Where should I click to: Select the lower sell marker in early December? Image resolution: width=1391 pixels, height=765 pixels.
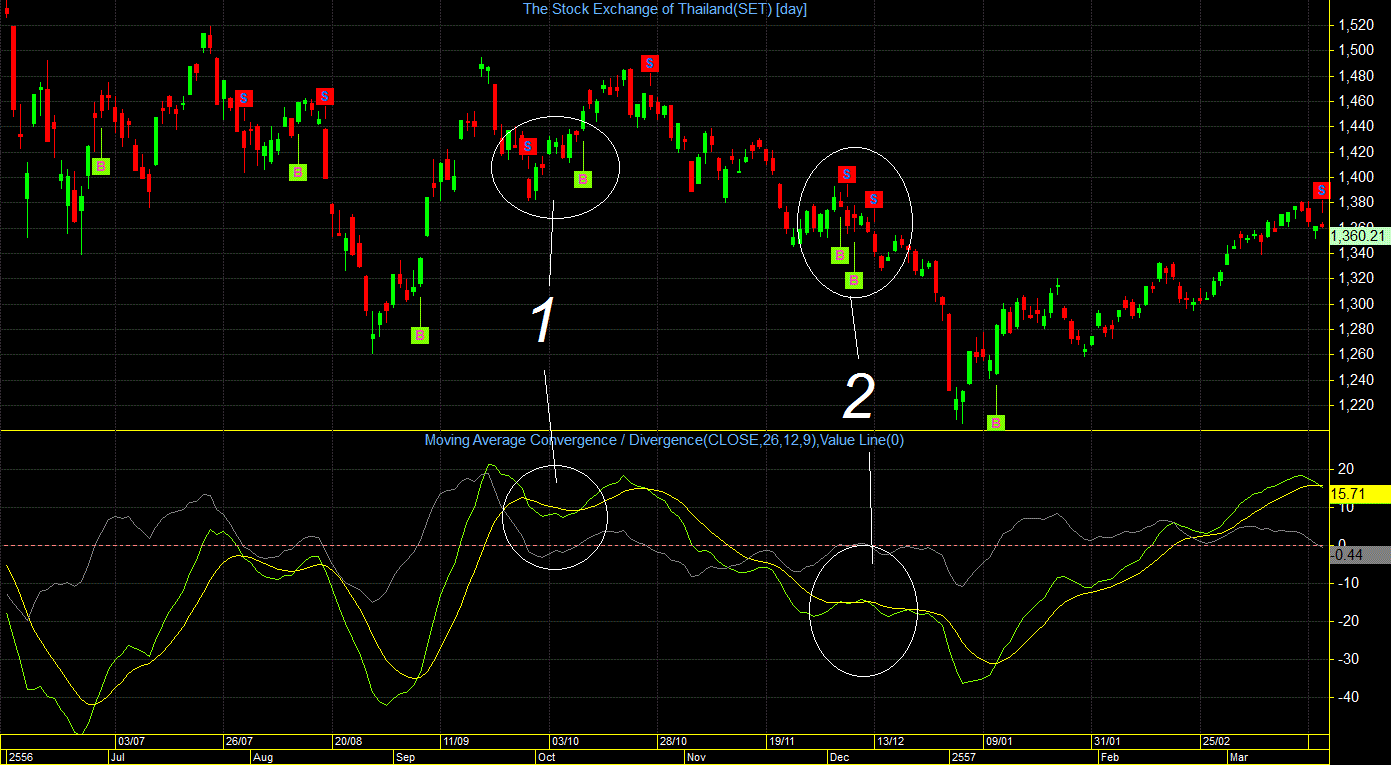(x=874, y=199)
